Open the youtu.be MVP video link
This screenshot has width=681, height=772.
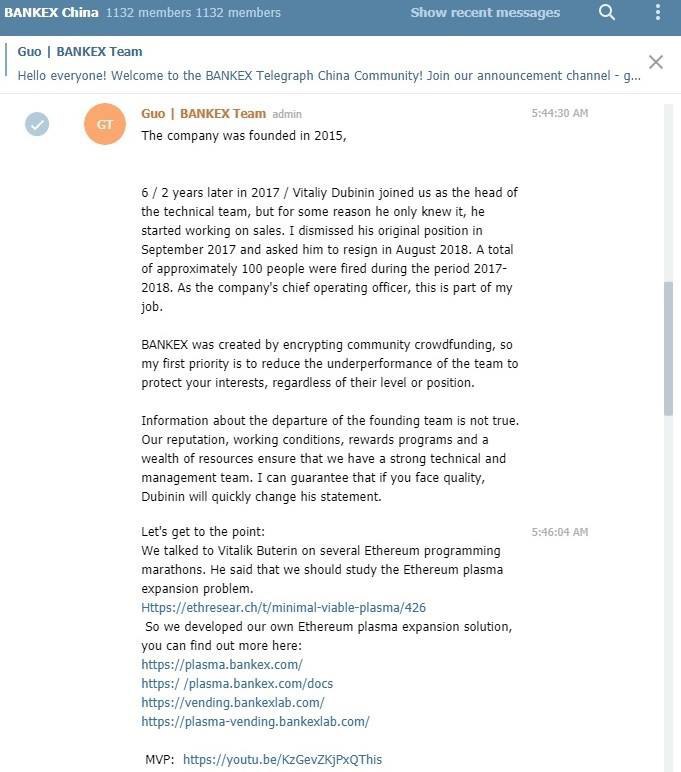pyautogui.click(x=282, y=759)
